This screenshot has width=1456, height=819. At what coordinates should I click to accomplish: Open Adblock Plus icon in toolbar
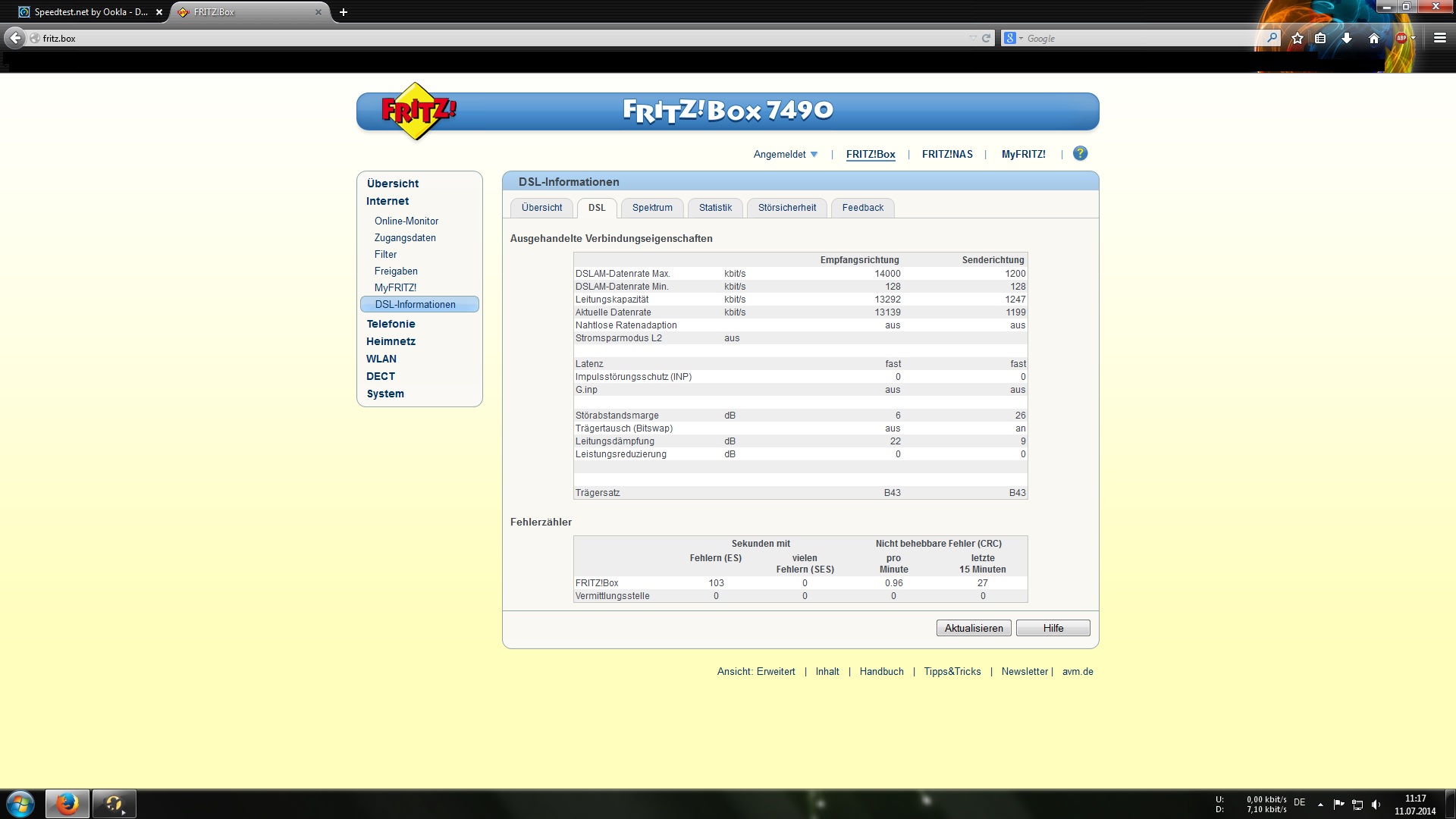coord(1401,38)
